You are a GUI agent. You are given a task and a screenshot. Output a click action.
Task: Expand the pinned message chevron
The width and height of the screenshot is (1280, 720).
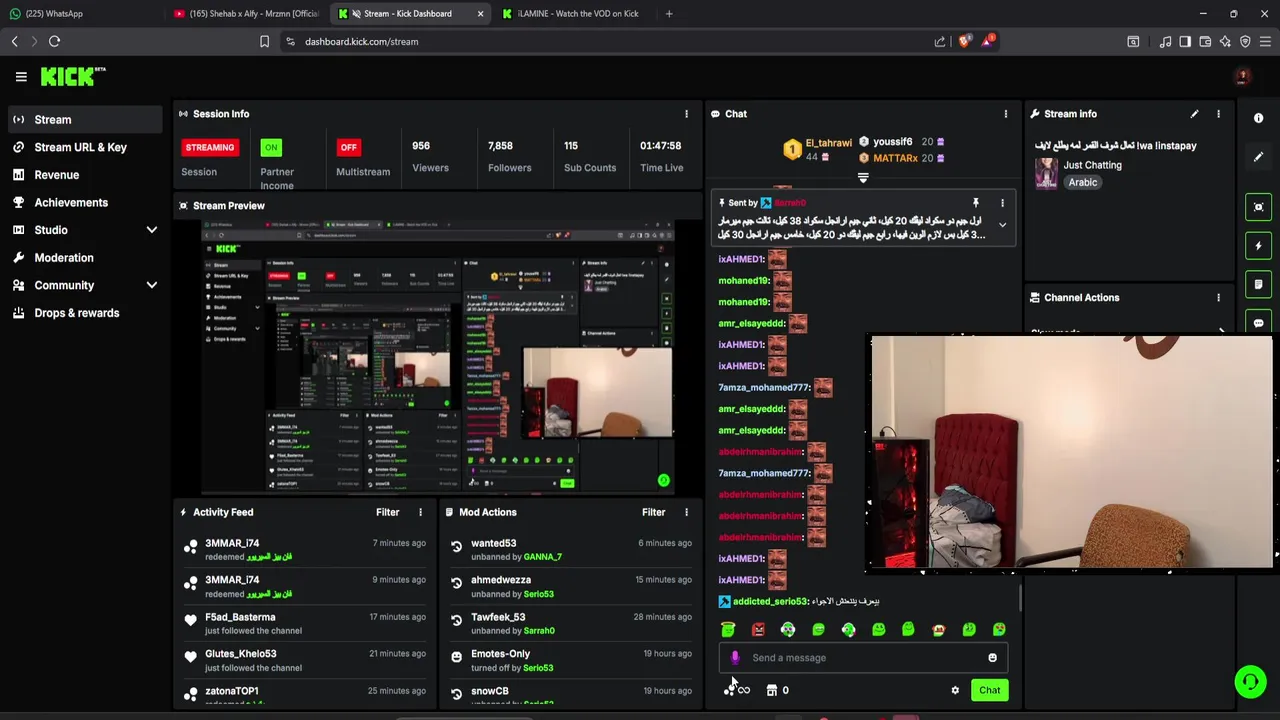[1002, 225]
